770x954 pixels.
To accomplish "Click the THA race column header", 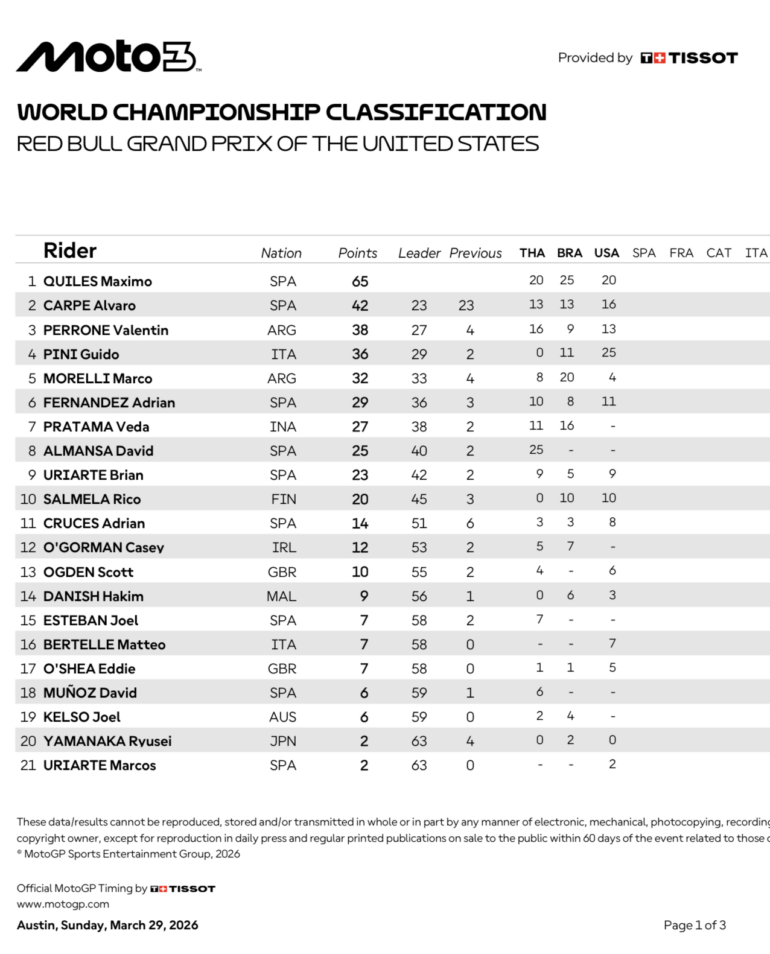I will click(532, 253).
